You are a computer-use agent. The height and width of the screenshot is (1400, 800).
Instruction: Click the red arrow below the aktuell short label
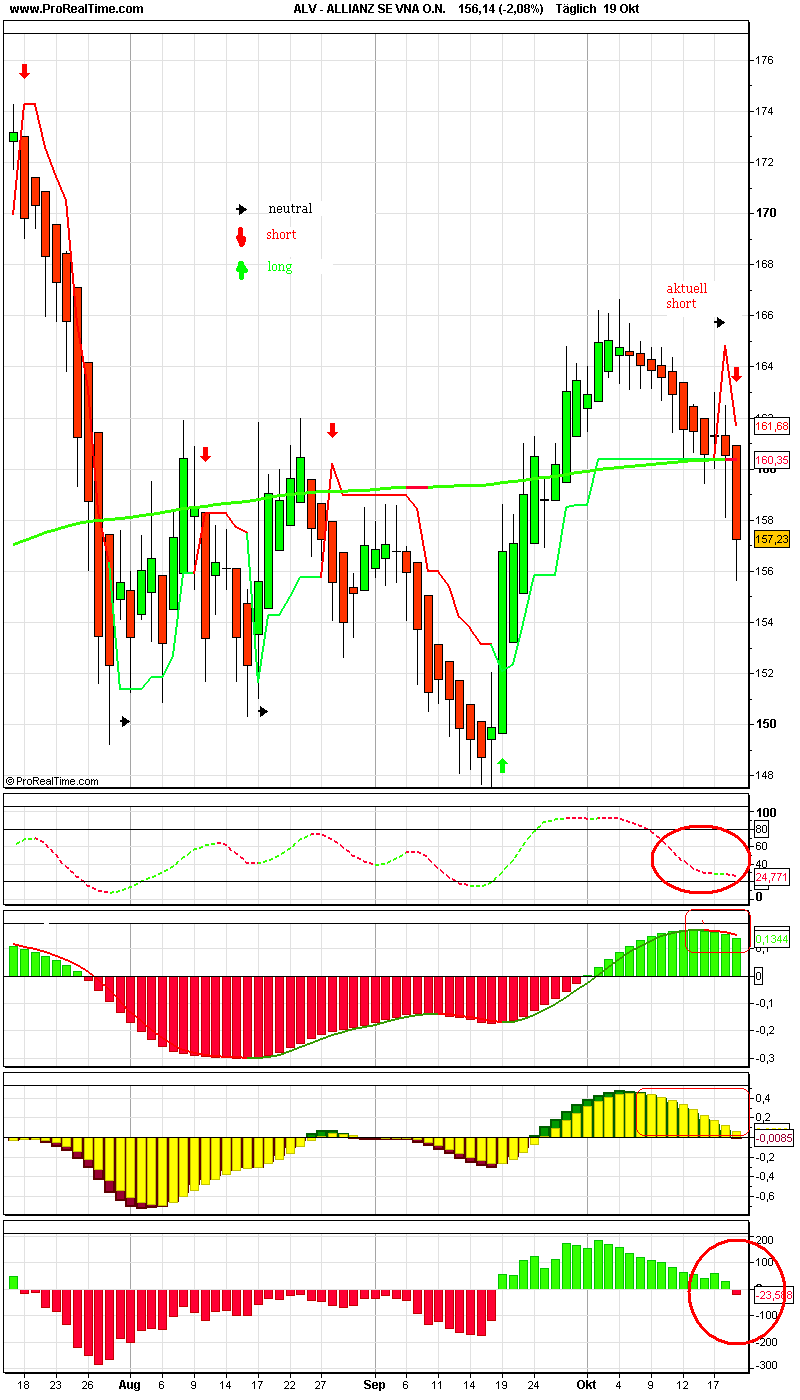[736, 376]
